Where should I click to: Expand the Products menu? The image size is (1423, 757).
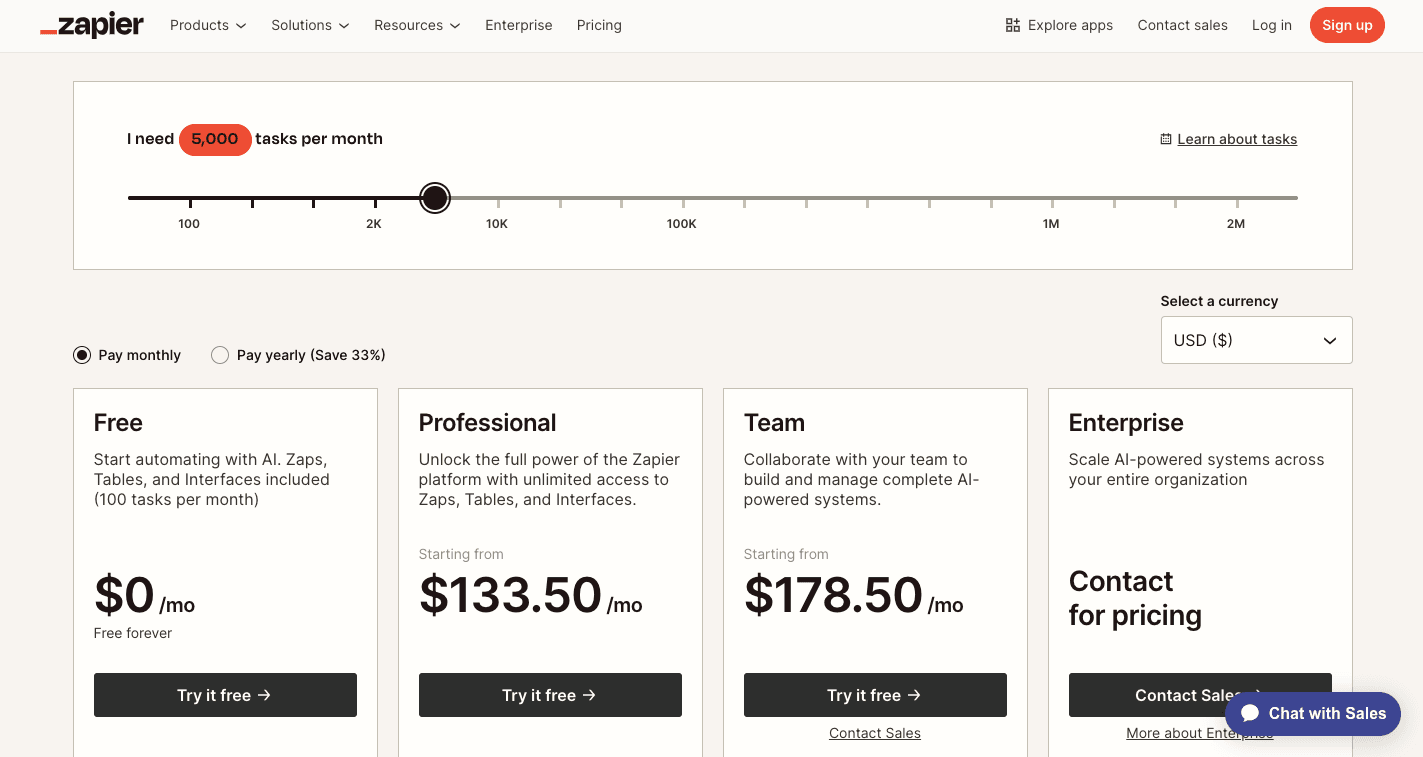207,25
